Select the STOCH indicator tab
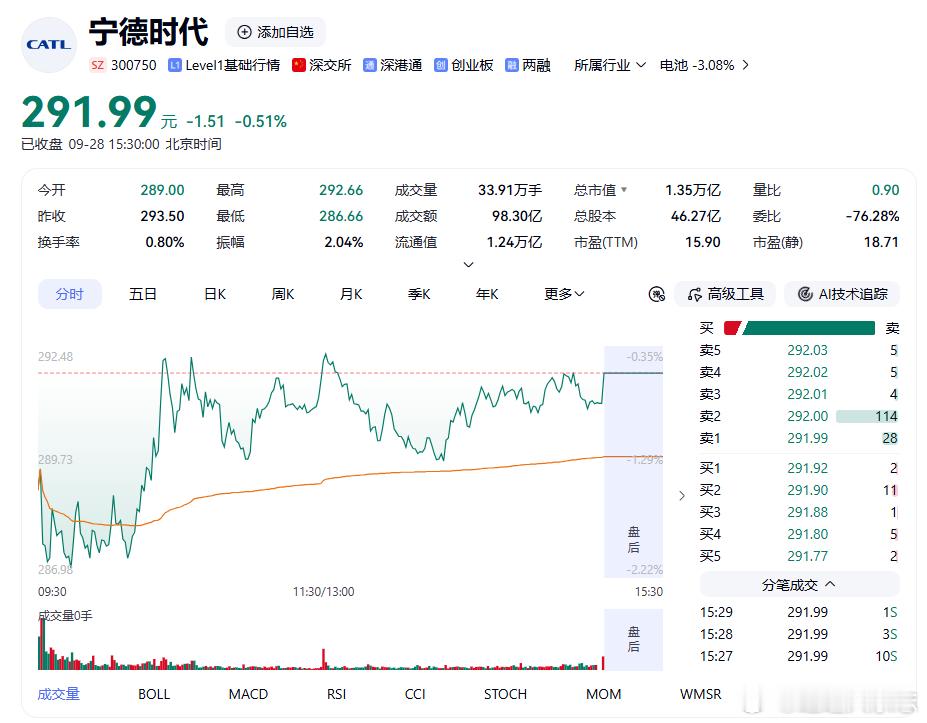Viewport: 927px width, 723px height. click(x=505, y=694)
